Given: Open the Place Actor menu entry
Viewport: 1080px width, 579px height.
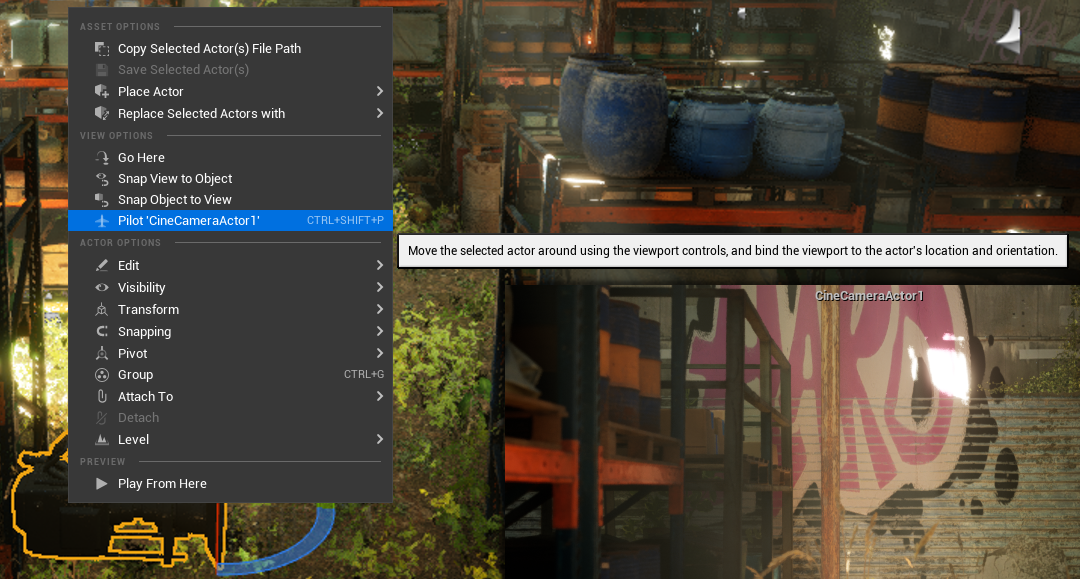Looking at the screenshot, I should (x=230, y=92).
